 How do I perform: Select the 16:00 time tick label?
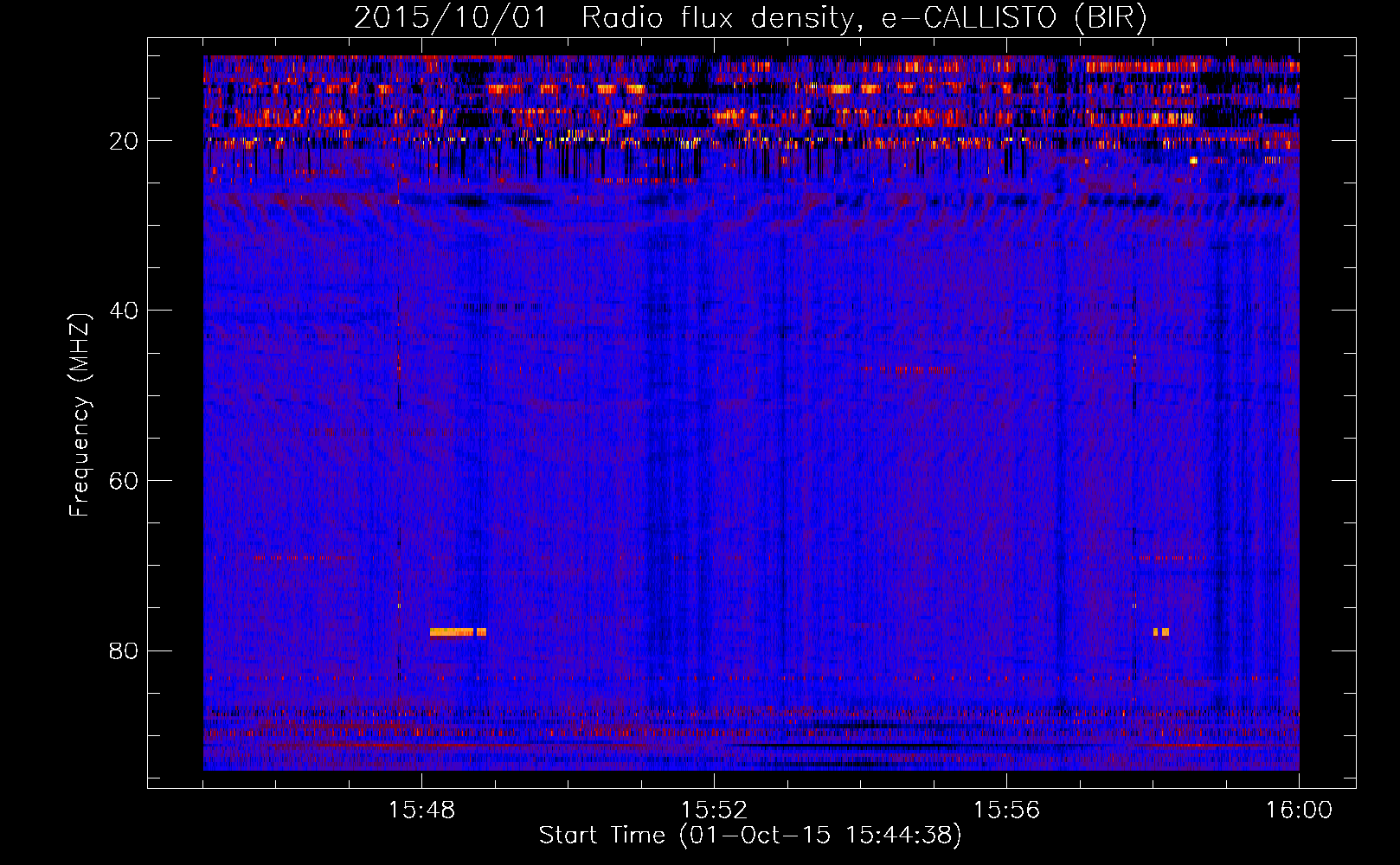[1299, 811]
